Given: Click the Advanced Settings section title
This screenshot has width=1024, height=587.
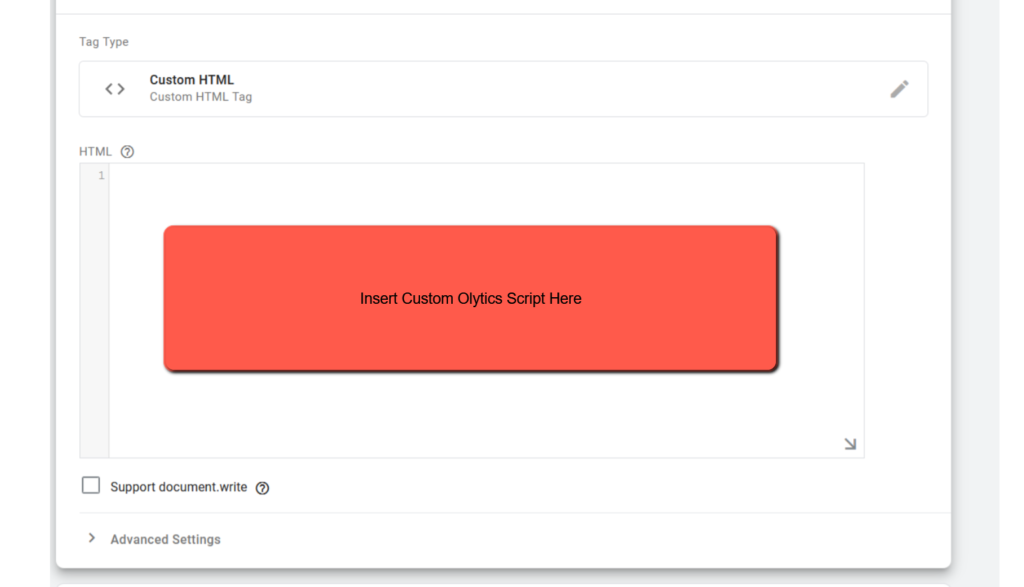Looking at the screenshot, I should (165, 539).
